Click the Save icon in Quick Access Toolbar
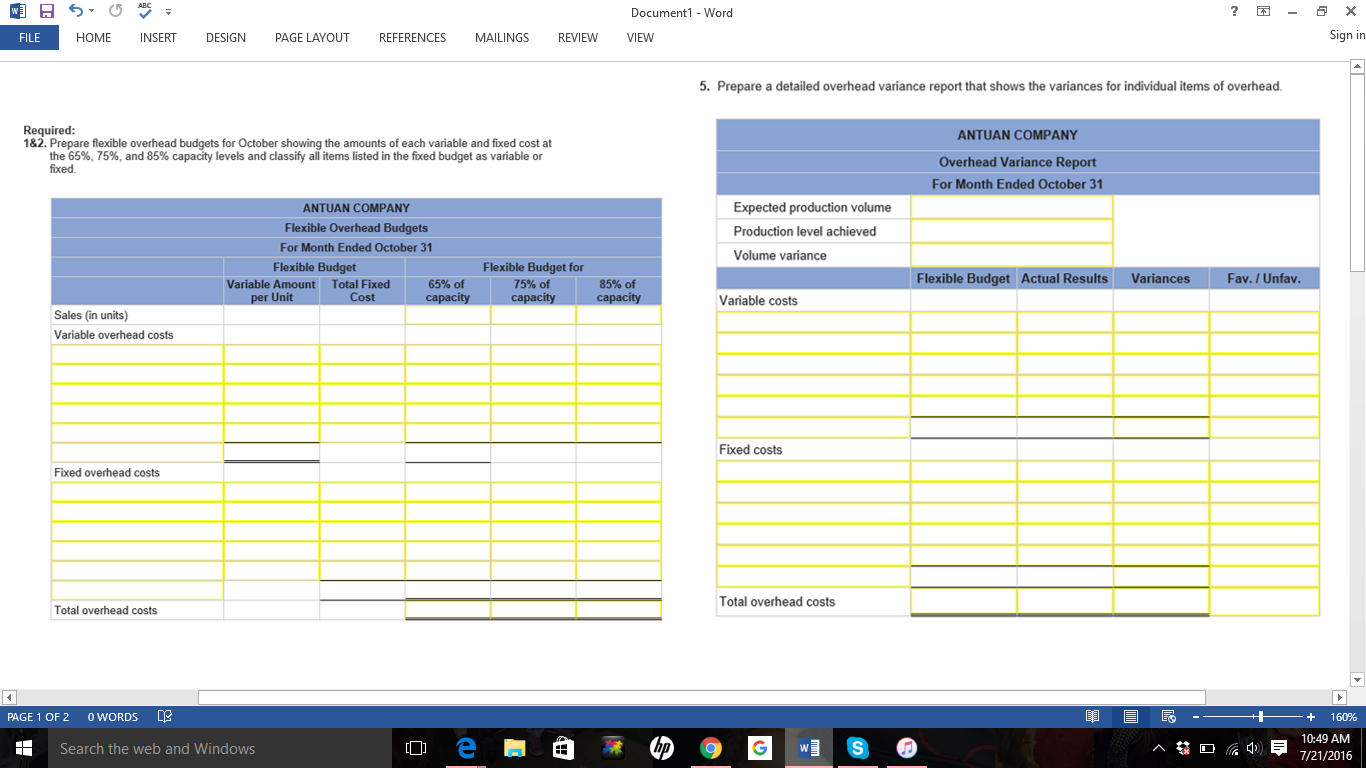The width and height of the screenshot is (1366, 768). pyautogui.click(x=46, y=12)
